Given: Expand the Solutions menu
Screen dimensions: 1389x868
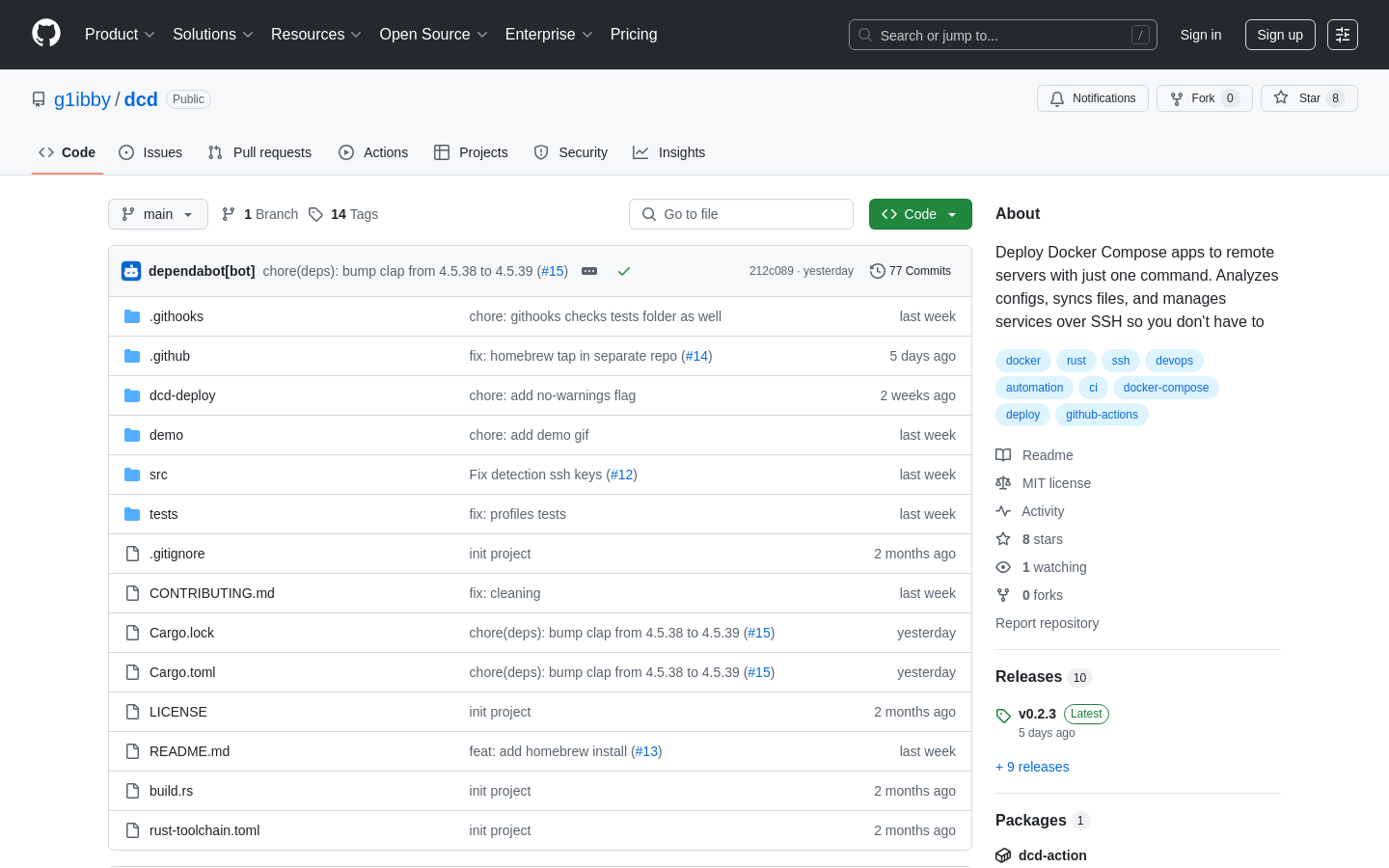Looking at the screenshot, I should pyautogui.click(x=213, y=35).
